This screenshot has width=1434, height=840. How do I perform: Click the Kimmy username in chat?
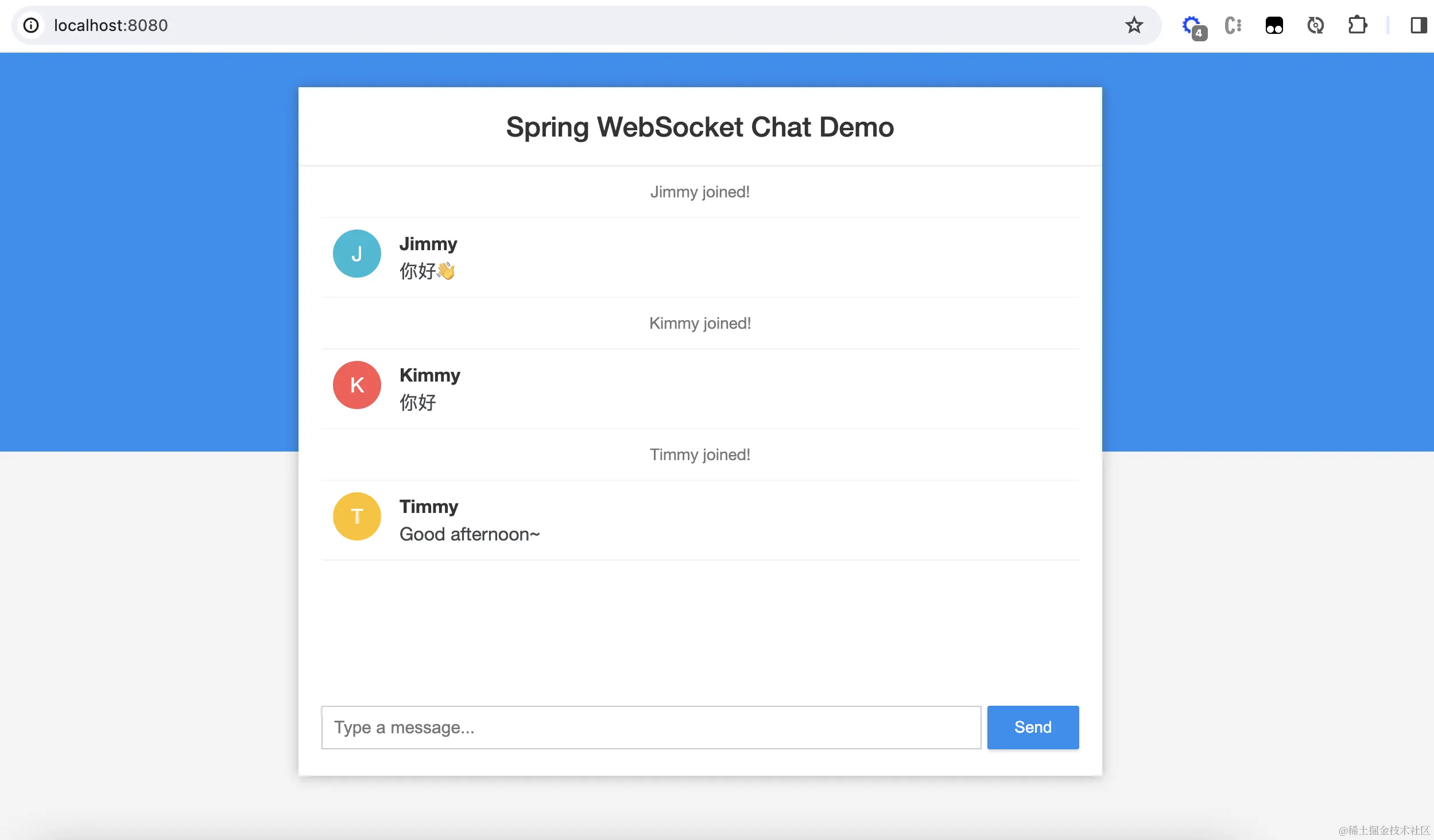[x=430, y=375]
